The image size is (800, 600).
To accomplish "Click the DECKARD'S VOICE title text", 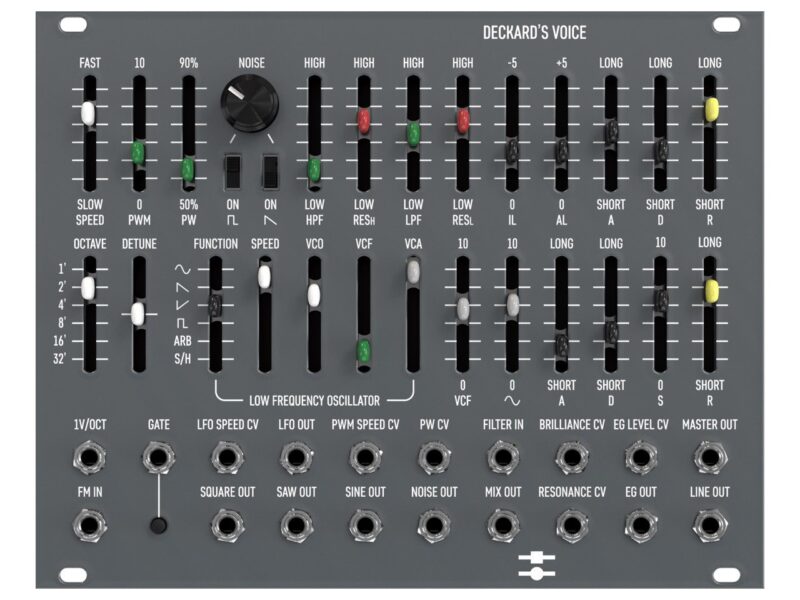I will pyautogui.click(x=534, y=33).
